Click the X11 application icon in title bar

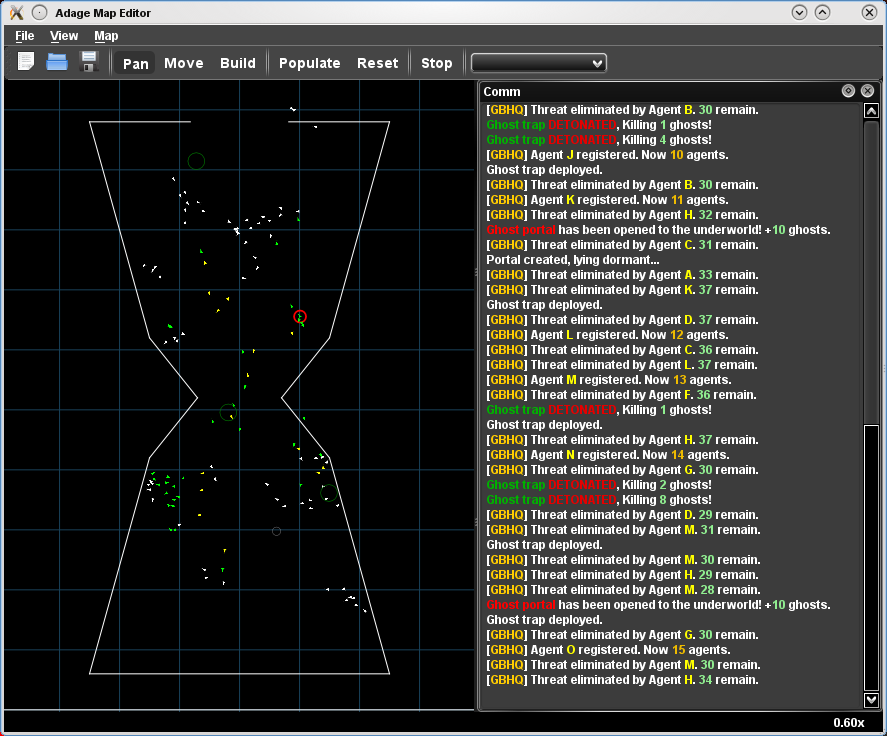(16, 12)
